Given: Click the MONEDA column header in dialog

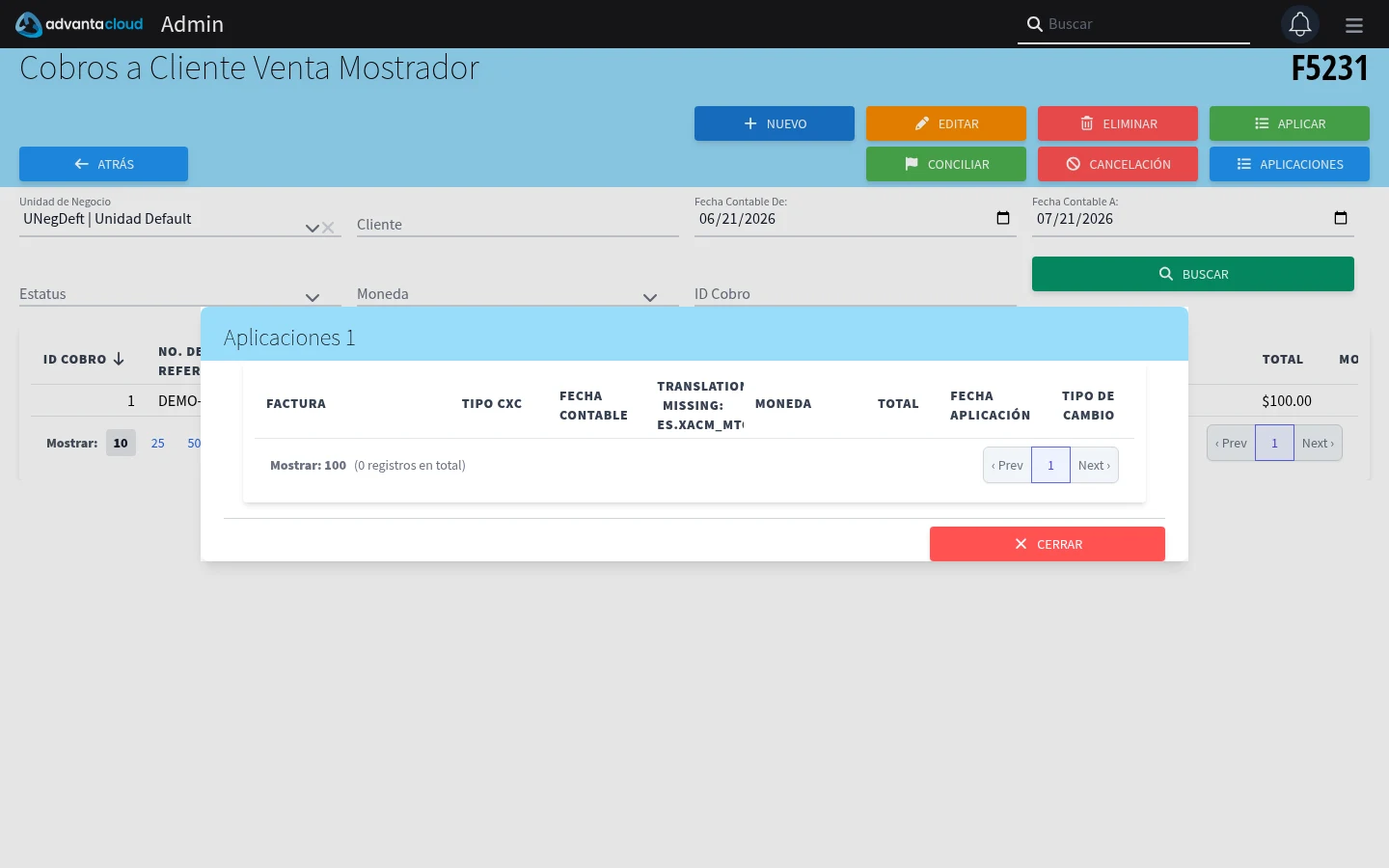Looking at the screenshot, I should click(783, 403).
